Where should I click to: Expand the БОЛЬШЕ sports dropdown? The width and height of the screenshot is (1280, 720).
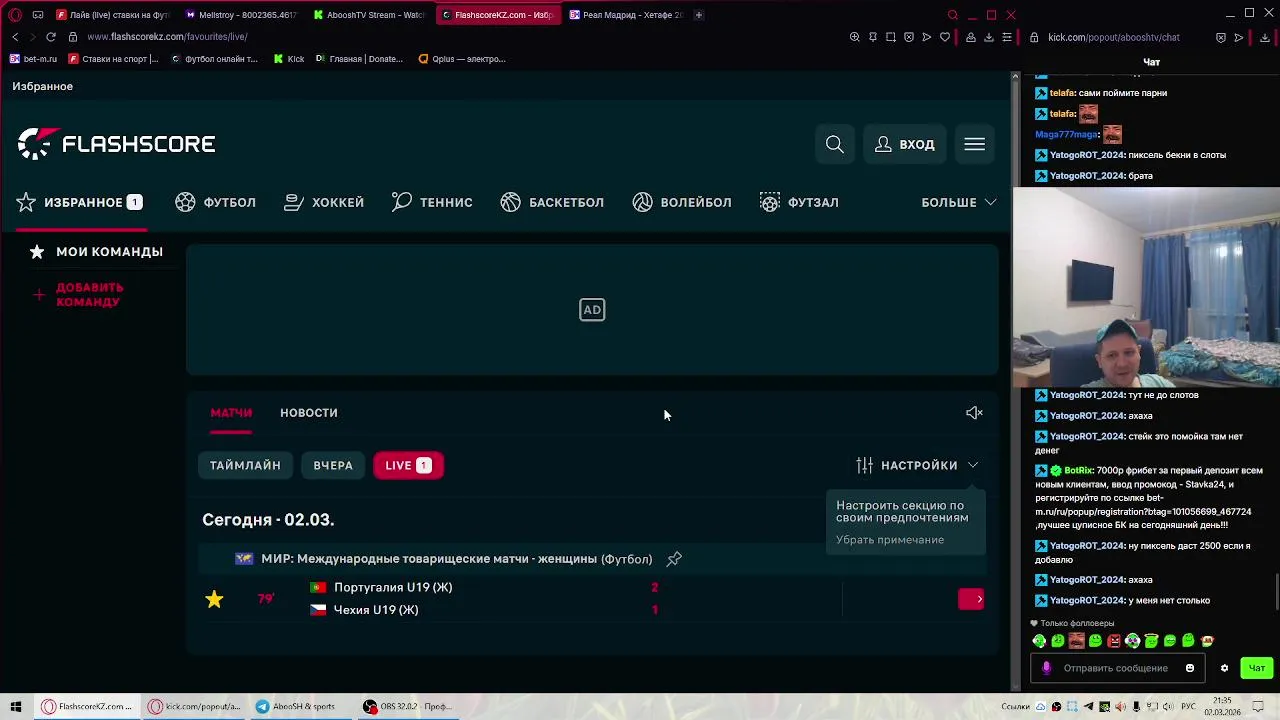tap(958, 202)
